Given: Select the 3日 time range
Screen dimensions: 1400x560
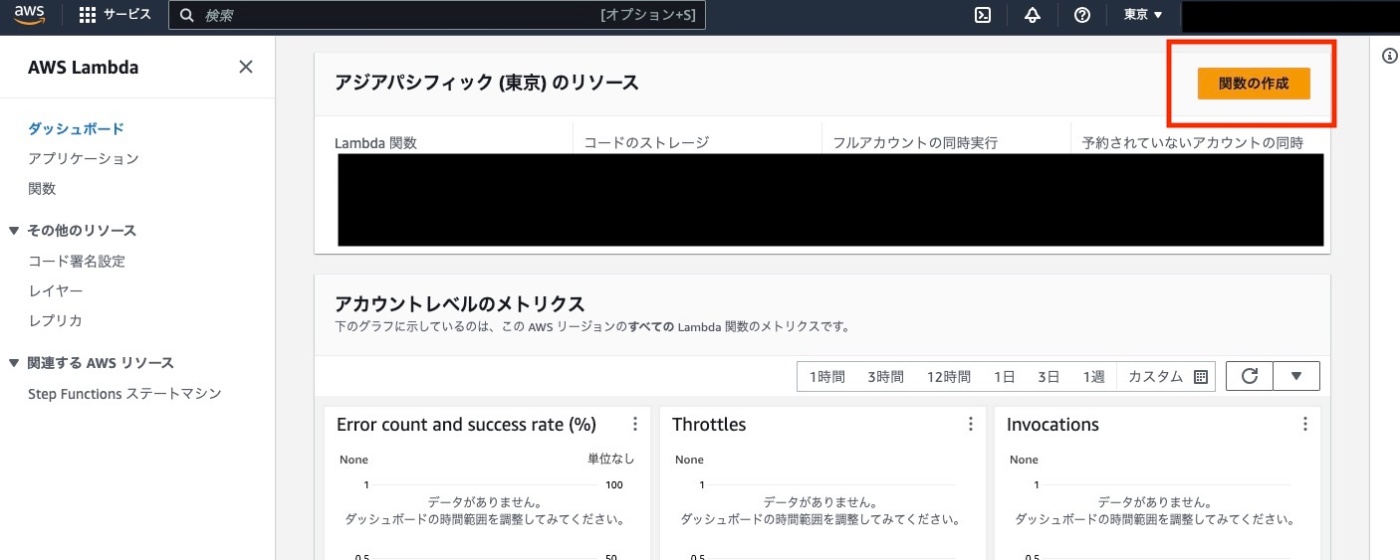Looking at the screenshot, I should tap(1048, 377).
